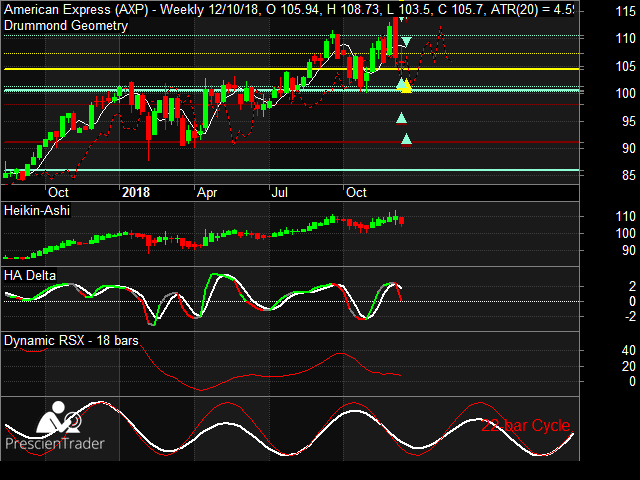
Task: Click the 100 label on Heikin-Ashi axis
Action: click(626, 233)
